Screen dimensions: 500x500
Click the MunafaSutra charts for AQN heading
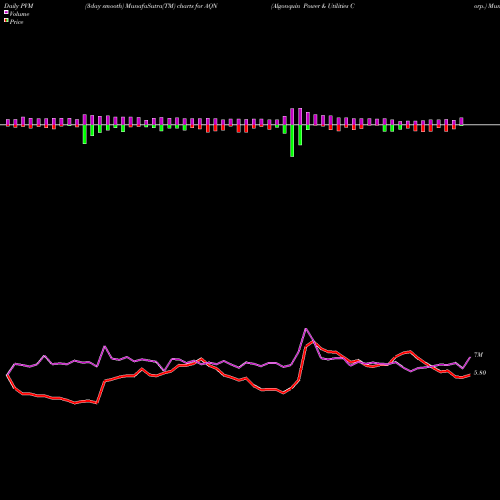tap(151, 6)
